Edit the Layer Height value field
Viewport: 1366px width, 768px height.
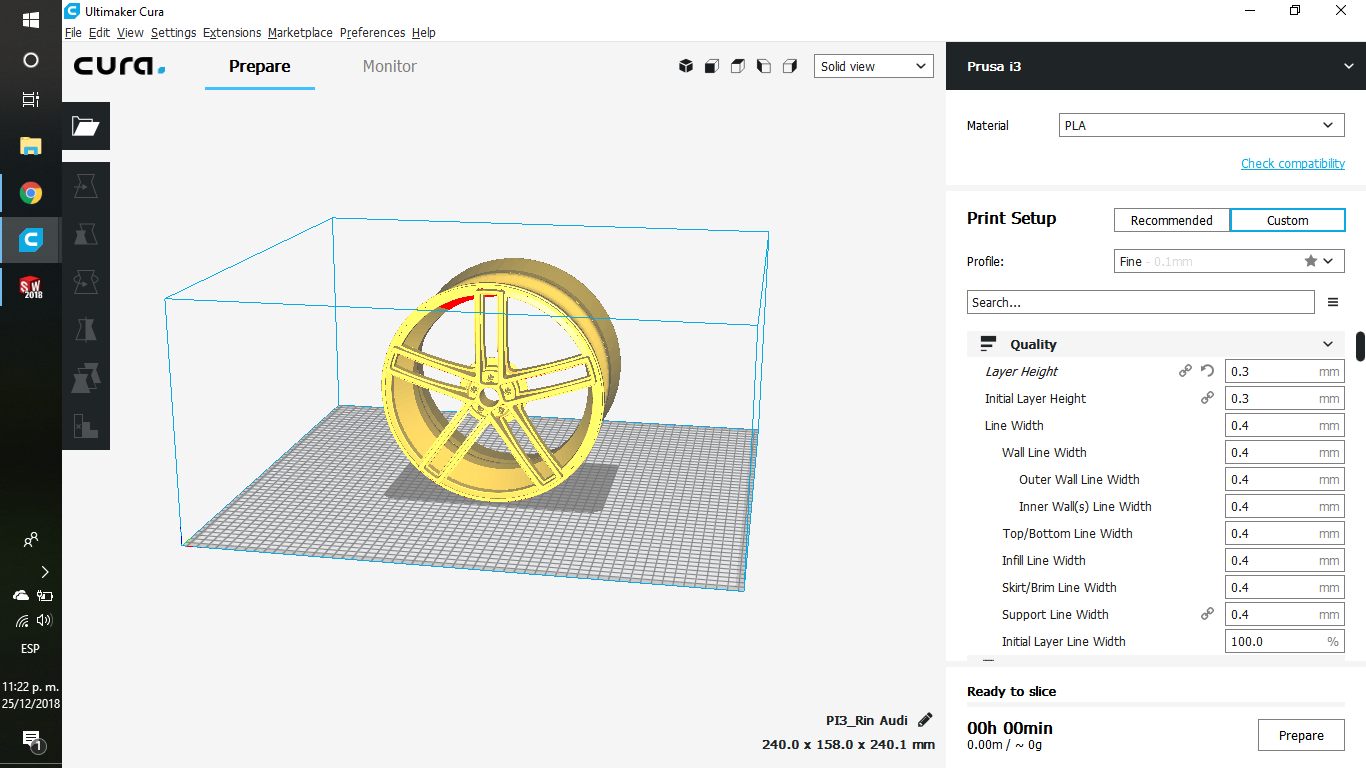pyautogui.click(x=1285, y=371)
